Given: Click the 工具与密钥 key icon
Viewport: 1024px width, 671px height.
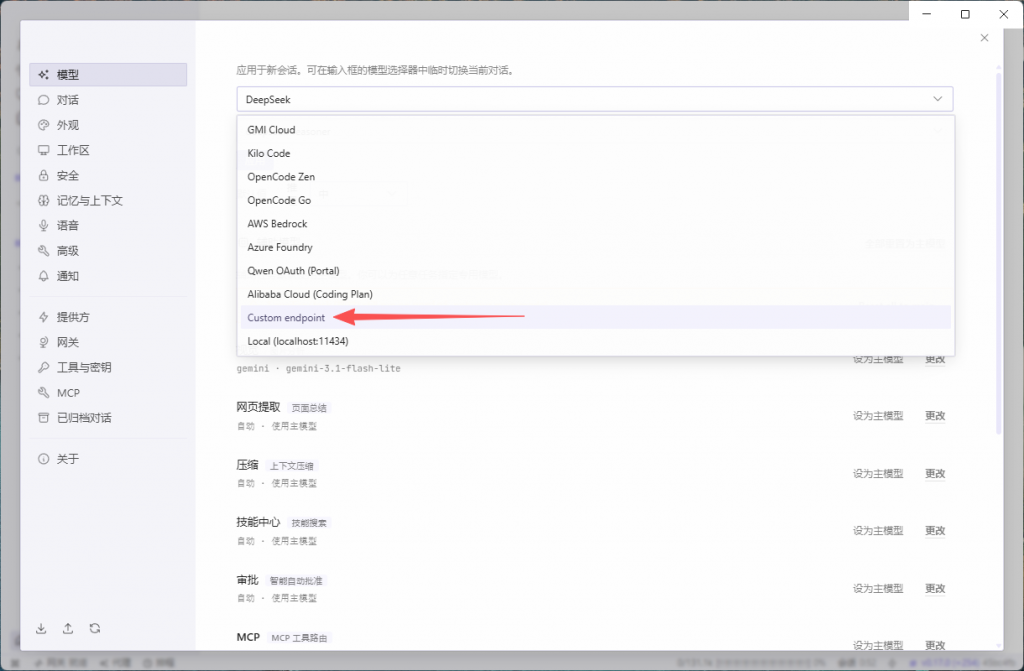Looking at the screenshot, I should pyautogui.click(x=43, y=367).
